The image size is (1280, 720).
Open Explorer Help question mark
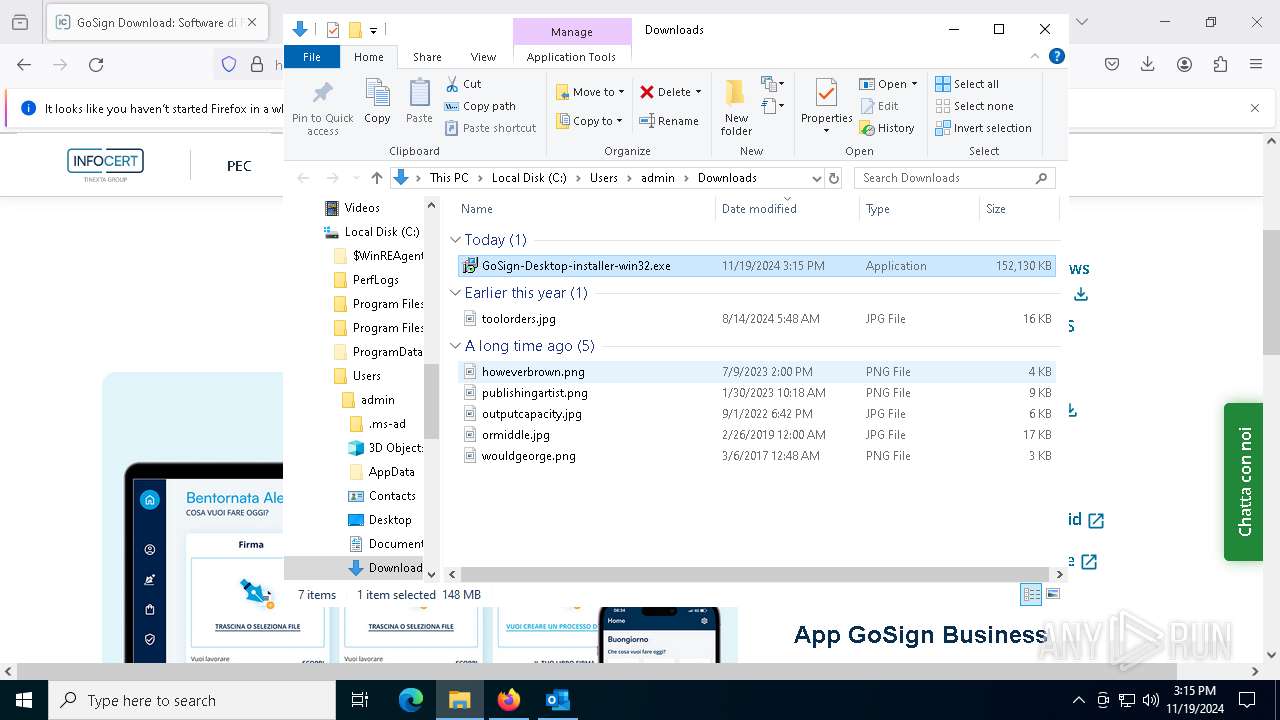pos(1056,56)
